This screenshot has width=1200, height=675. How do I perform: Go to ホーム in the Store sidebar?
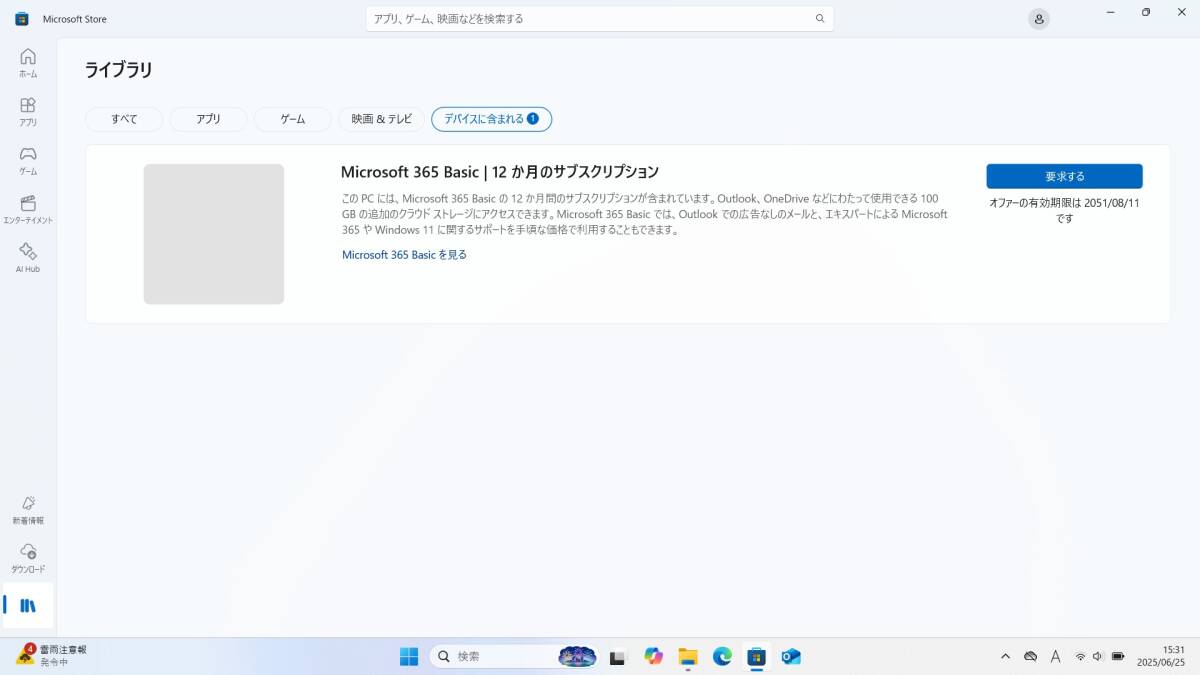[x=28, y=62]
